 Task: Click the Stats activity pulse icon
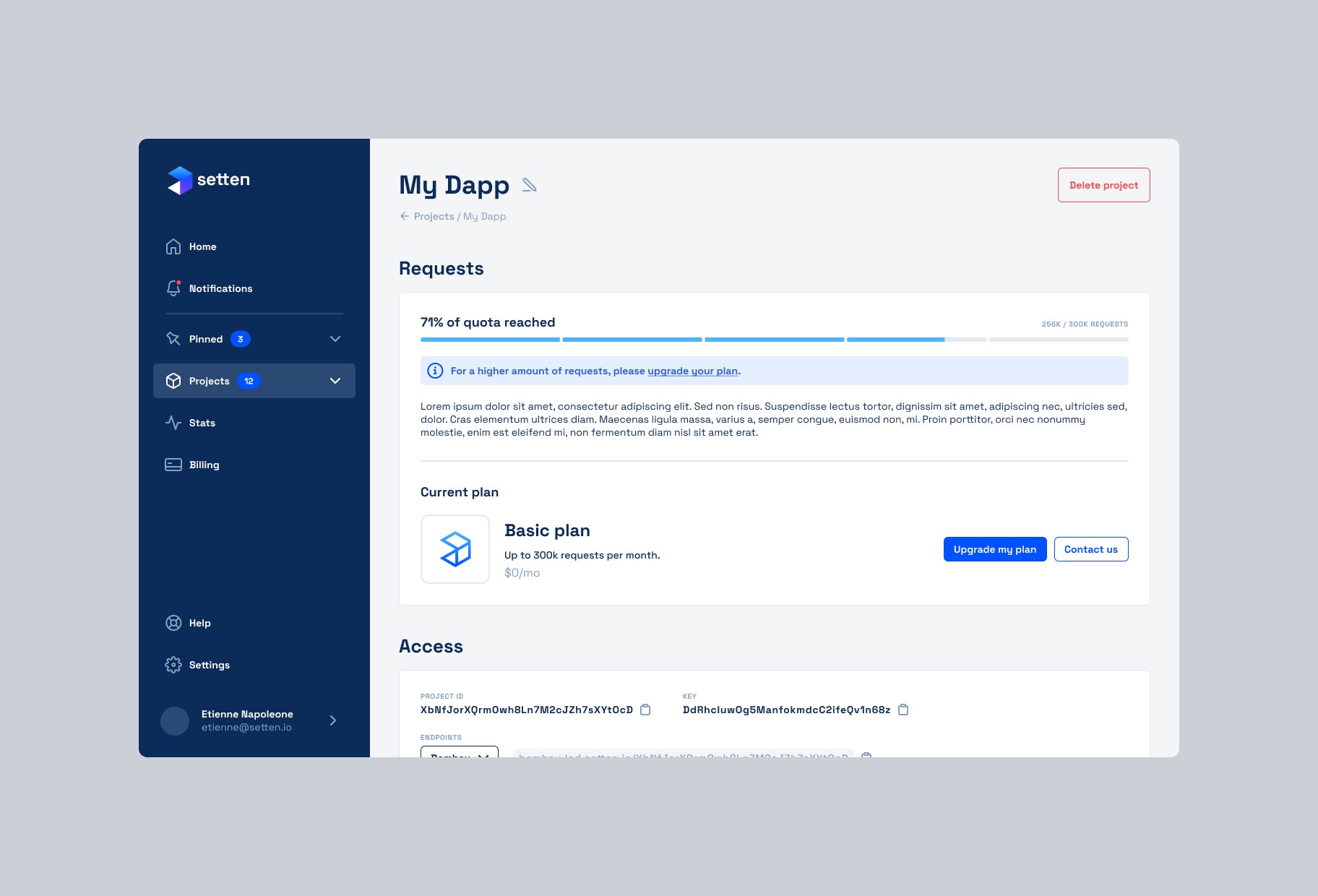tap(173, 423)
